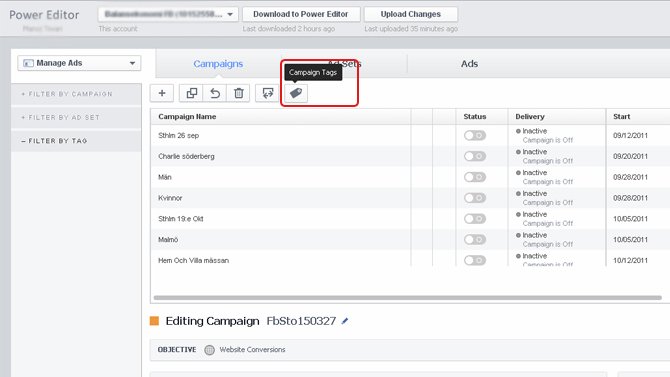Image resolution: width=670 pixels, height=377 pixels.
Task: Select Hem Och Villa mässan campaign
Action: (194, 260)
